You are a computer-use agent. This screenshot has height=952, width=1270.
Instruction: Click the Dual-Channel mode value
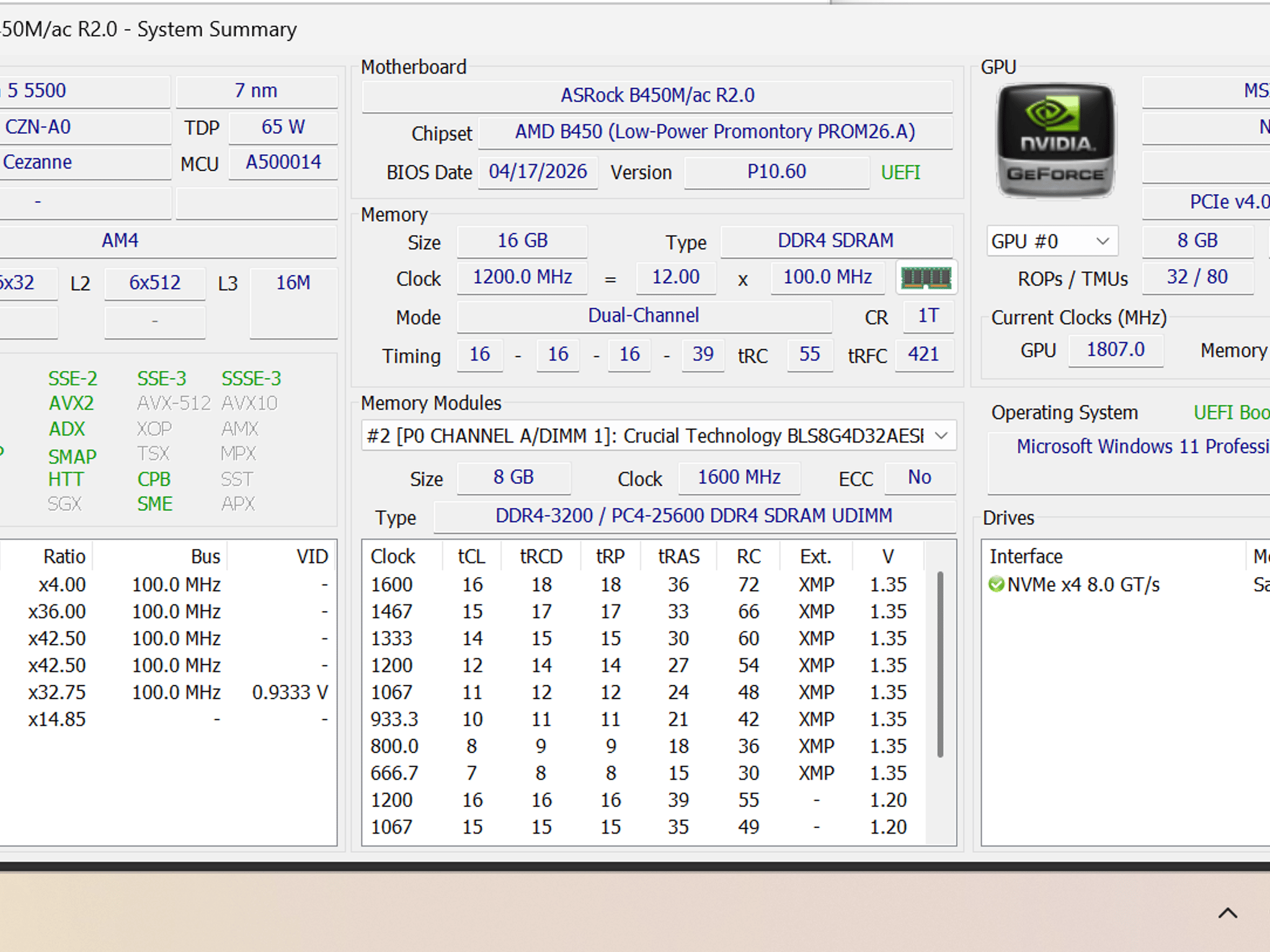[x=644, y=316]
